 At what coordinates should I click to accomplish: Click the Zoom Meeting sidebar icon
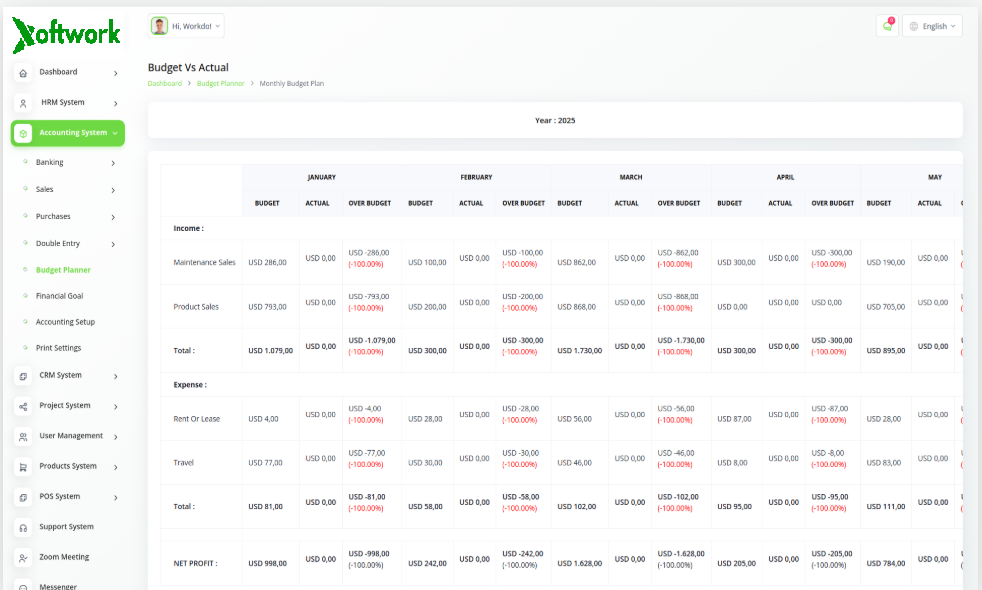click(23, 558)
